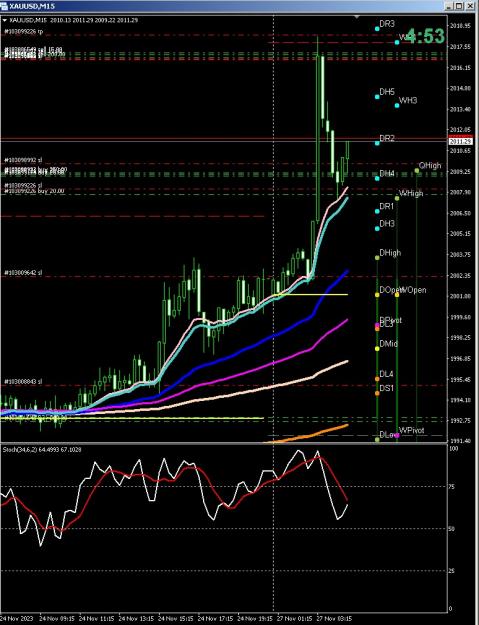
Task: Select the DH5 pivot level label
Action: tap(387, 92)
